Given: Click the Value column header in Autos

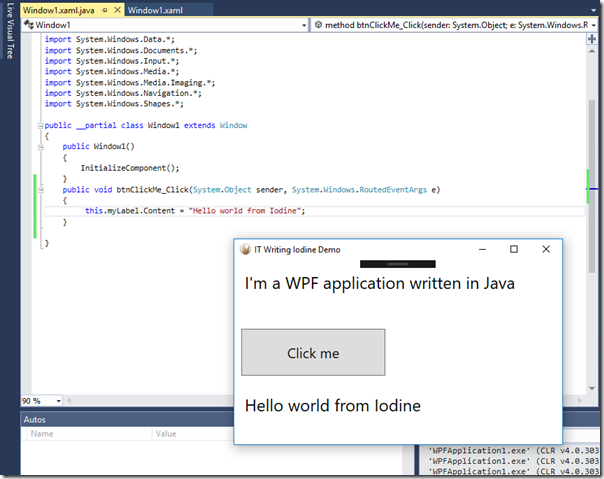Looking at the screenshot, I should [166, 434].
